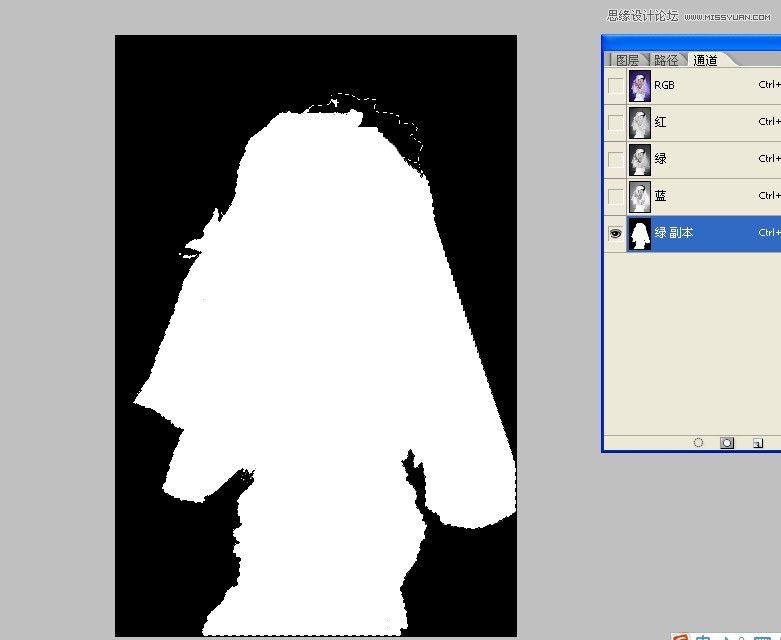Select the RGB channel name

664,86
